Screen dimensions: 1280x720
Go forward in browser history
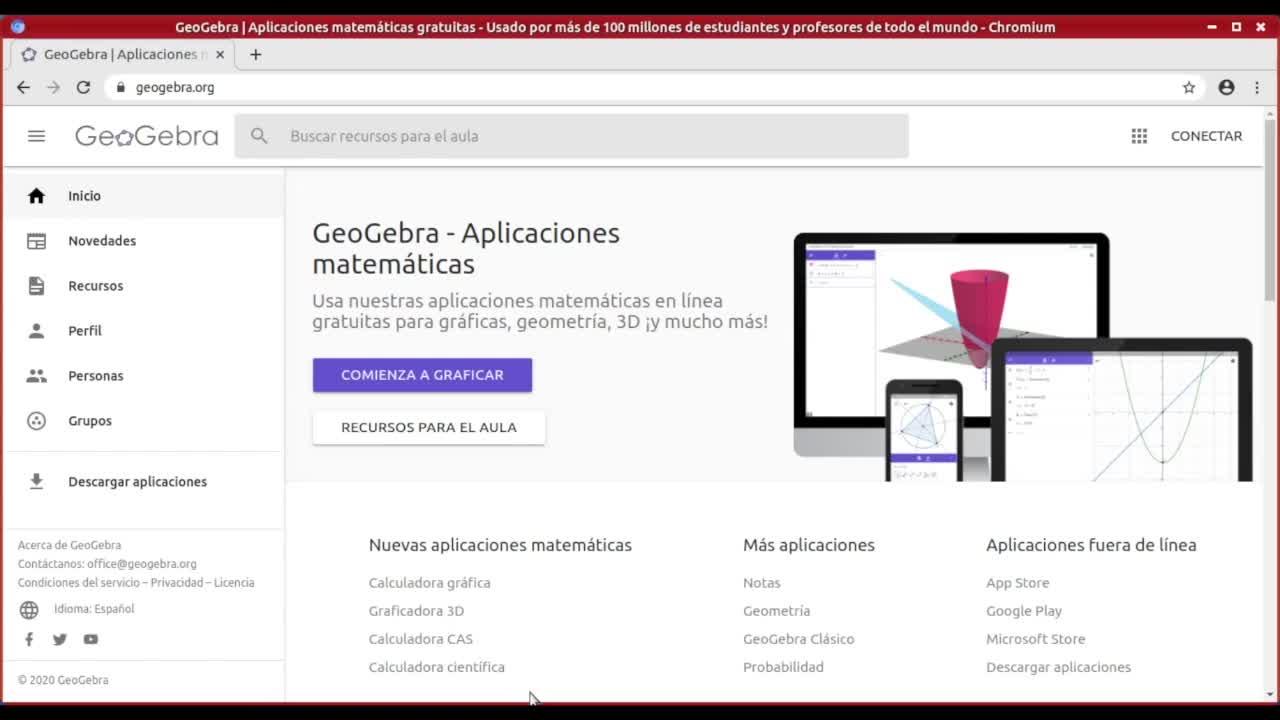[x=53, y=87]
